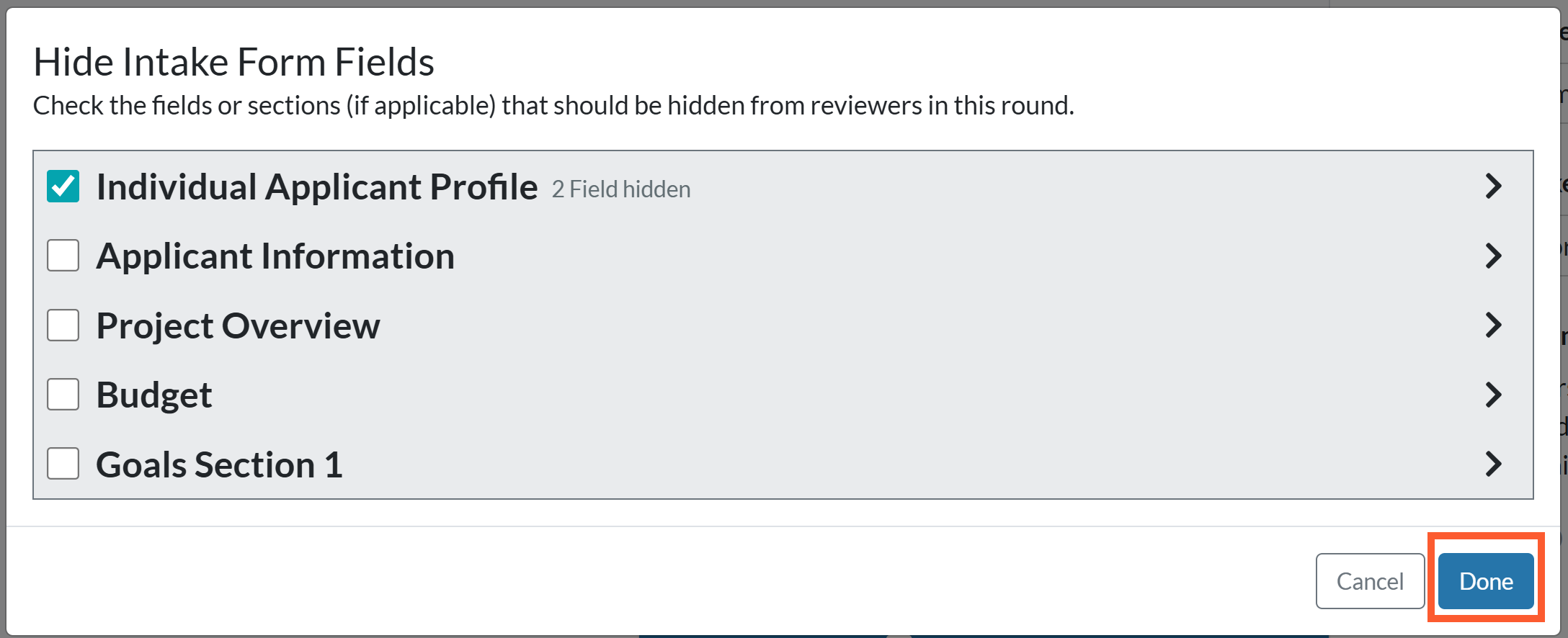
Task: Enable the Budget section checkbox
Action: tap(63, 395)
